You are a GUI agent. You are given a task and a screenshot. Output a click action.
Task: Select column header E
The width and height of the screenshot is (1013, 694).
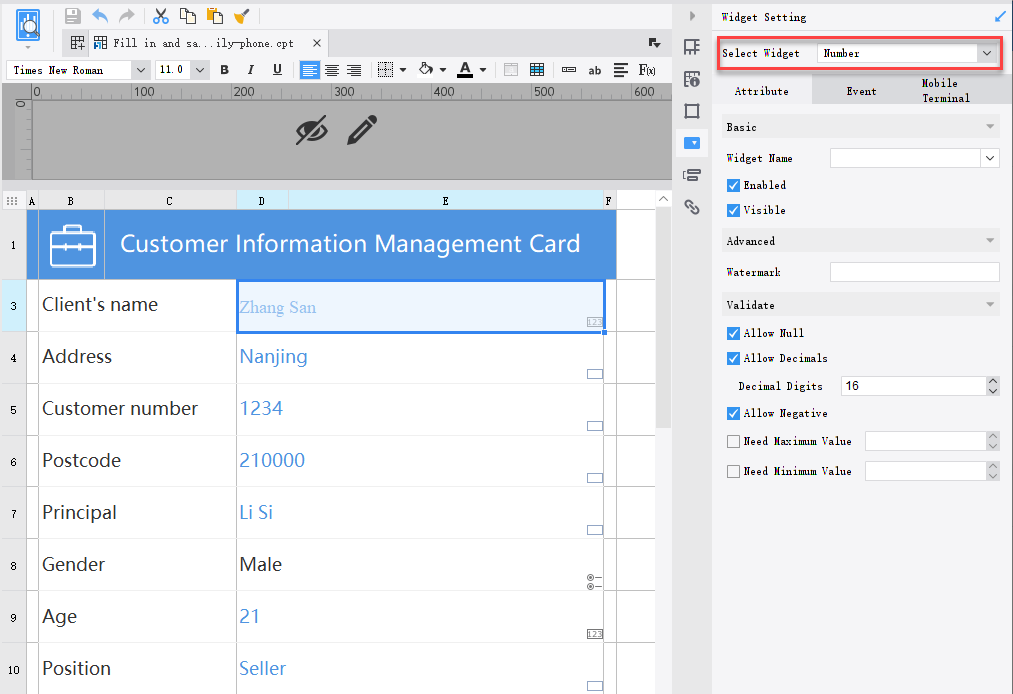[x=445, y=201]
